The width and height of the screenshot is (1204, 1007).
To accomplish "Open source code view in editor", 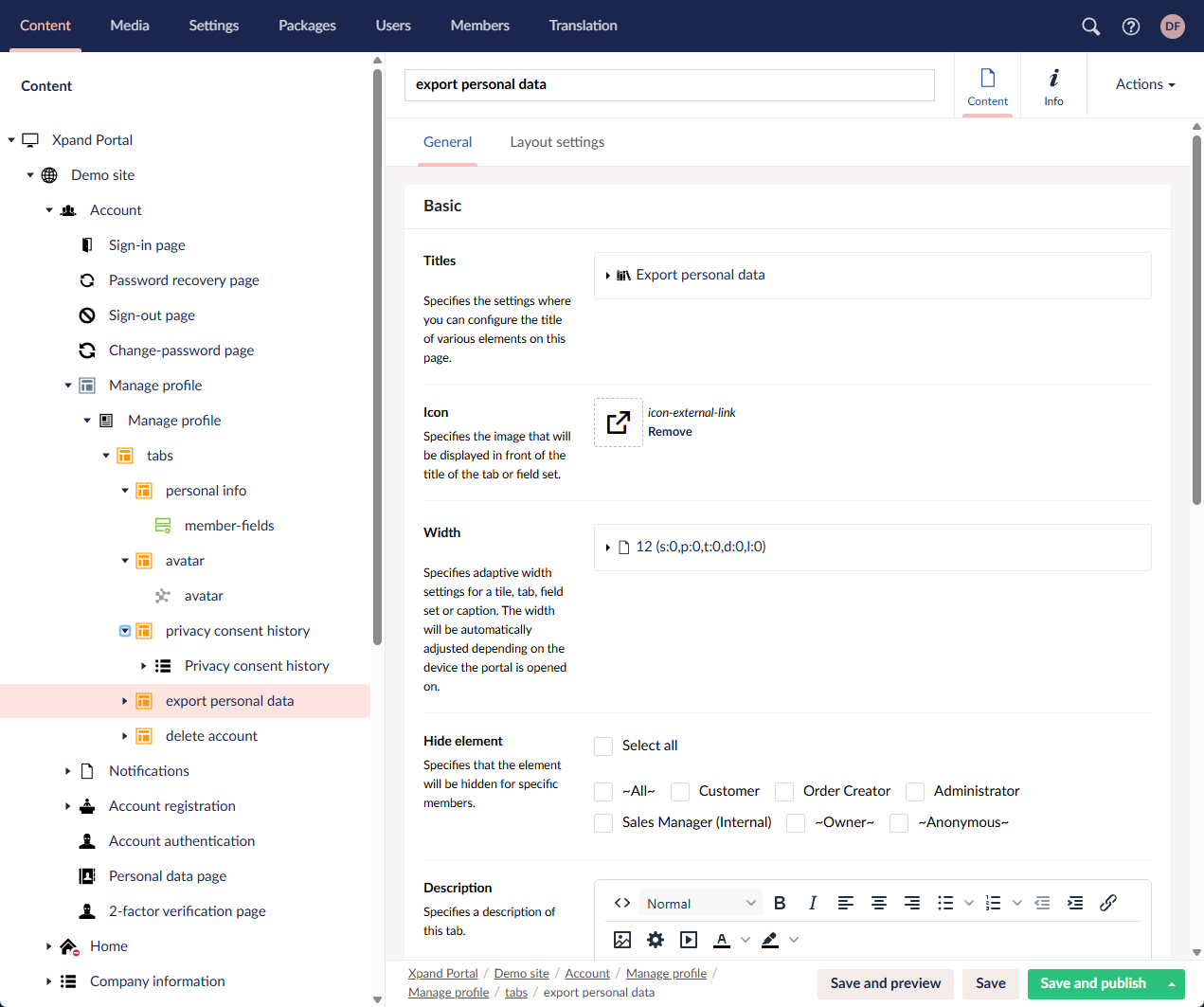I will click(x=622, y=903).
